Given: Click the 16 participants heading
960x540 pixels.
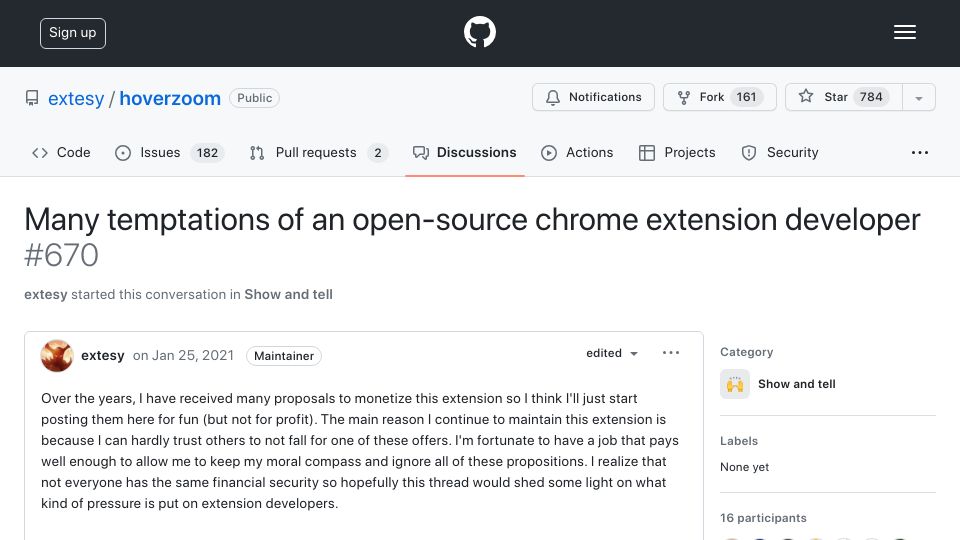Looking at the screenshot, I should [x=763, y=518].
